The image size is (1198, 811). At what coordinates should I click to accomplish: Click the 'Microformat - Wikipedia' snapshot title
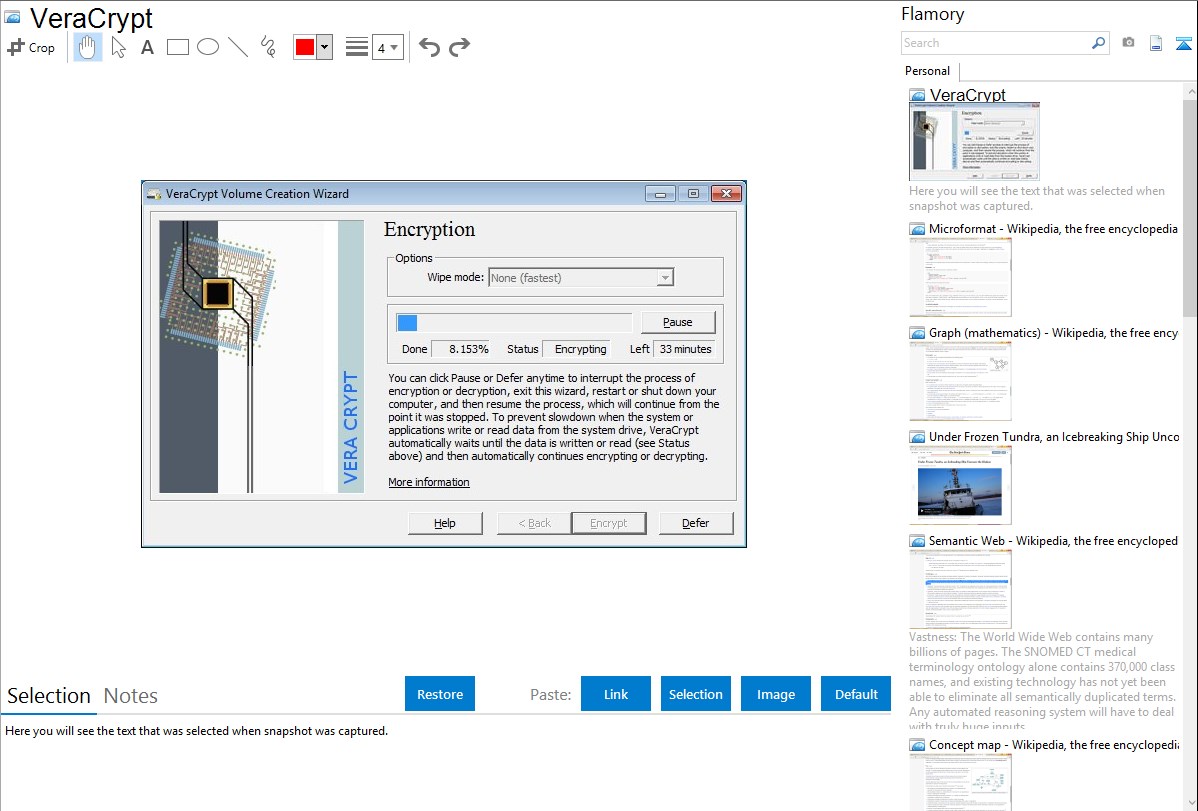[x=1054, y=229]
